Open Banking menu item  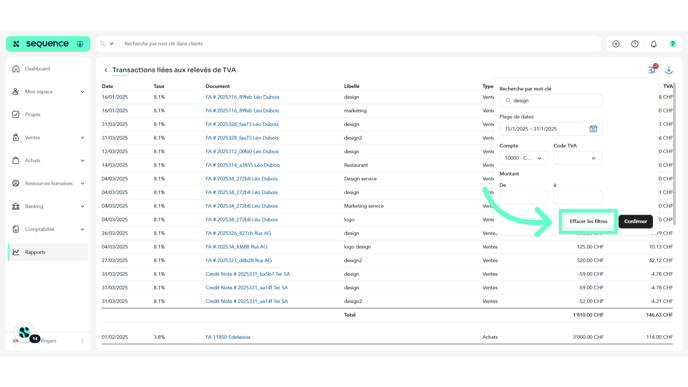click(34, 206)
